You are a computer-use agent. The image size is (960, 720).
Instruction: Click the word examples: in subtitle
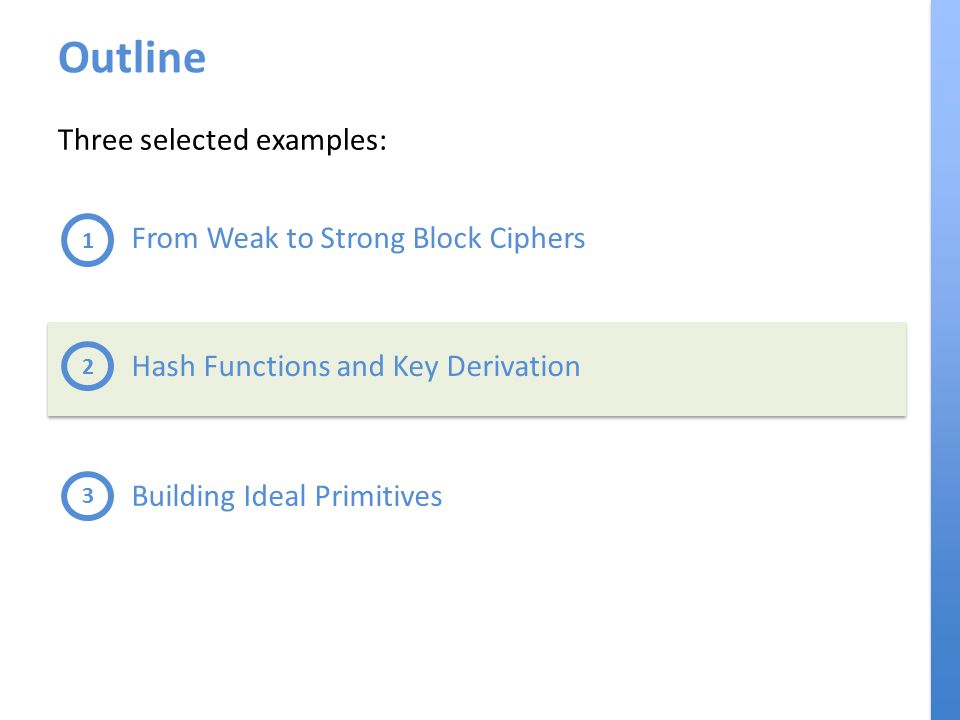(x=321, y=141)
